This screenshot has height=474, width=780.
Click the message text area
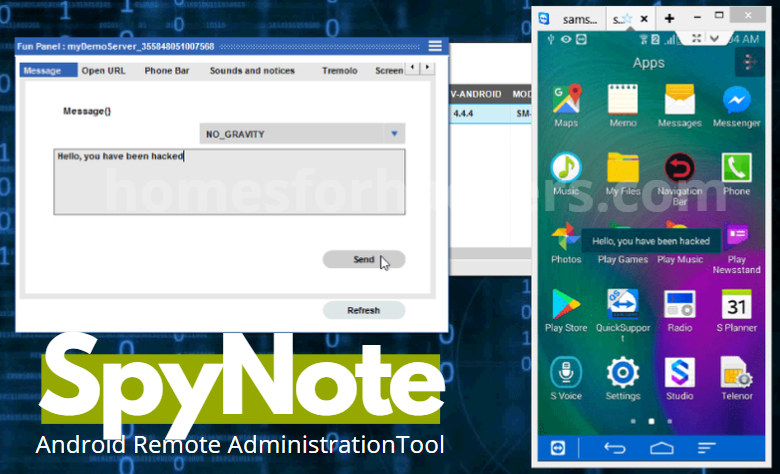(229, 182)
